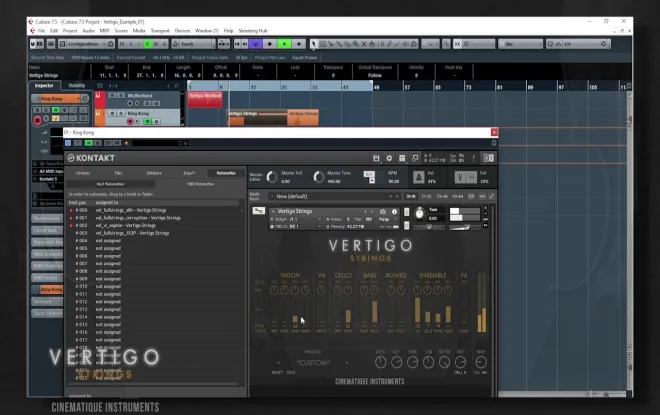Screen dimensions: 660x415
Task: Toggle the Kontakt browser panel icon
Action: click(x=488, y=158)
